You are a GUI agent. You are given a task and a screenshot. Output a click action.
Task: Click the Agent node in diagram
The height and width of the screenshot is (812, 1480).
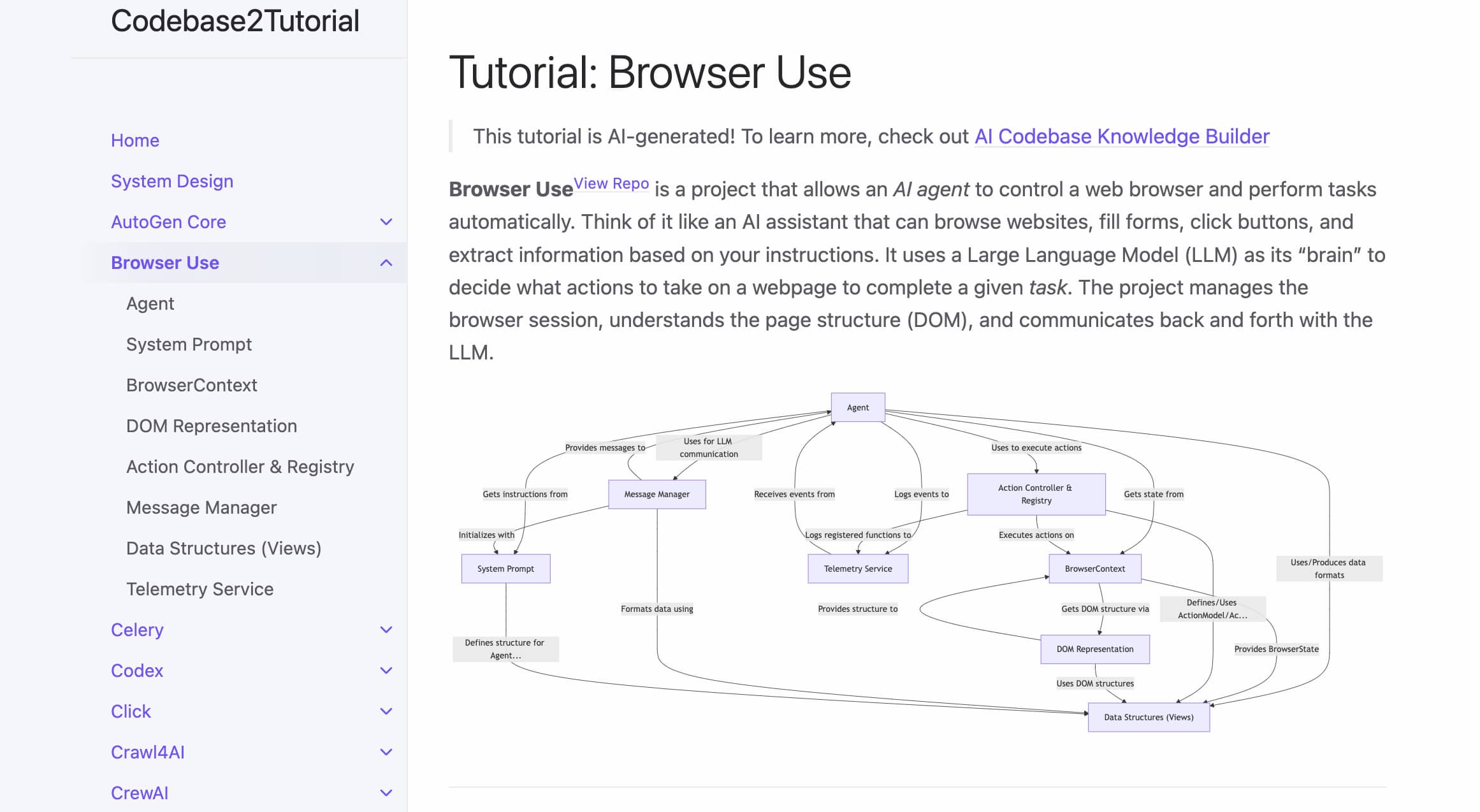[x=858, y=407]
